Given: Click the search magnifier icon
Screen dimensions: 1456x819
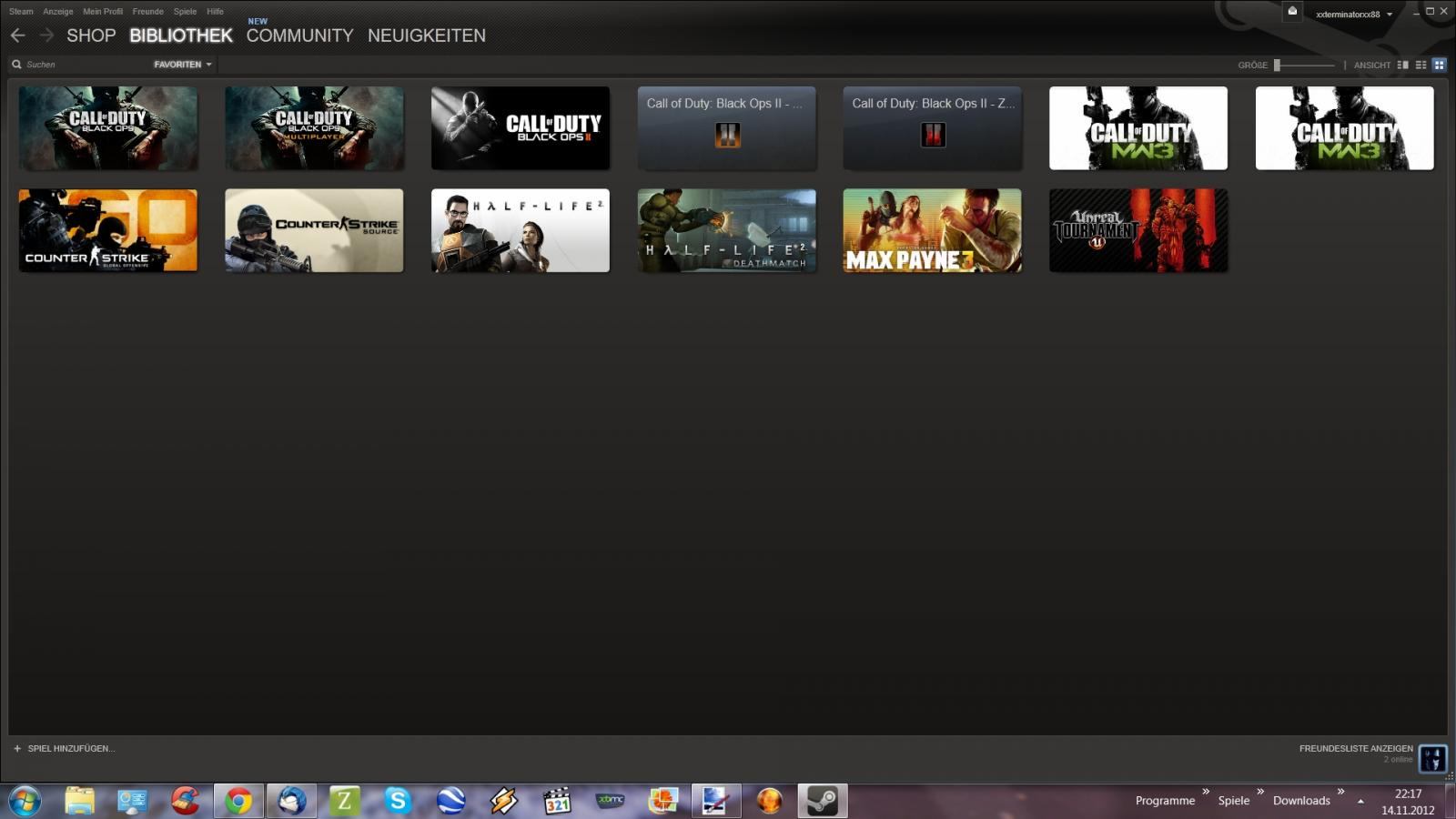Looking at the screenshot, I should (16, 65).
